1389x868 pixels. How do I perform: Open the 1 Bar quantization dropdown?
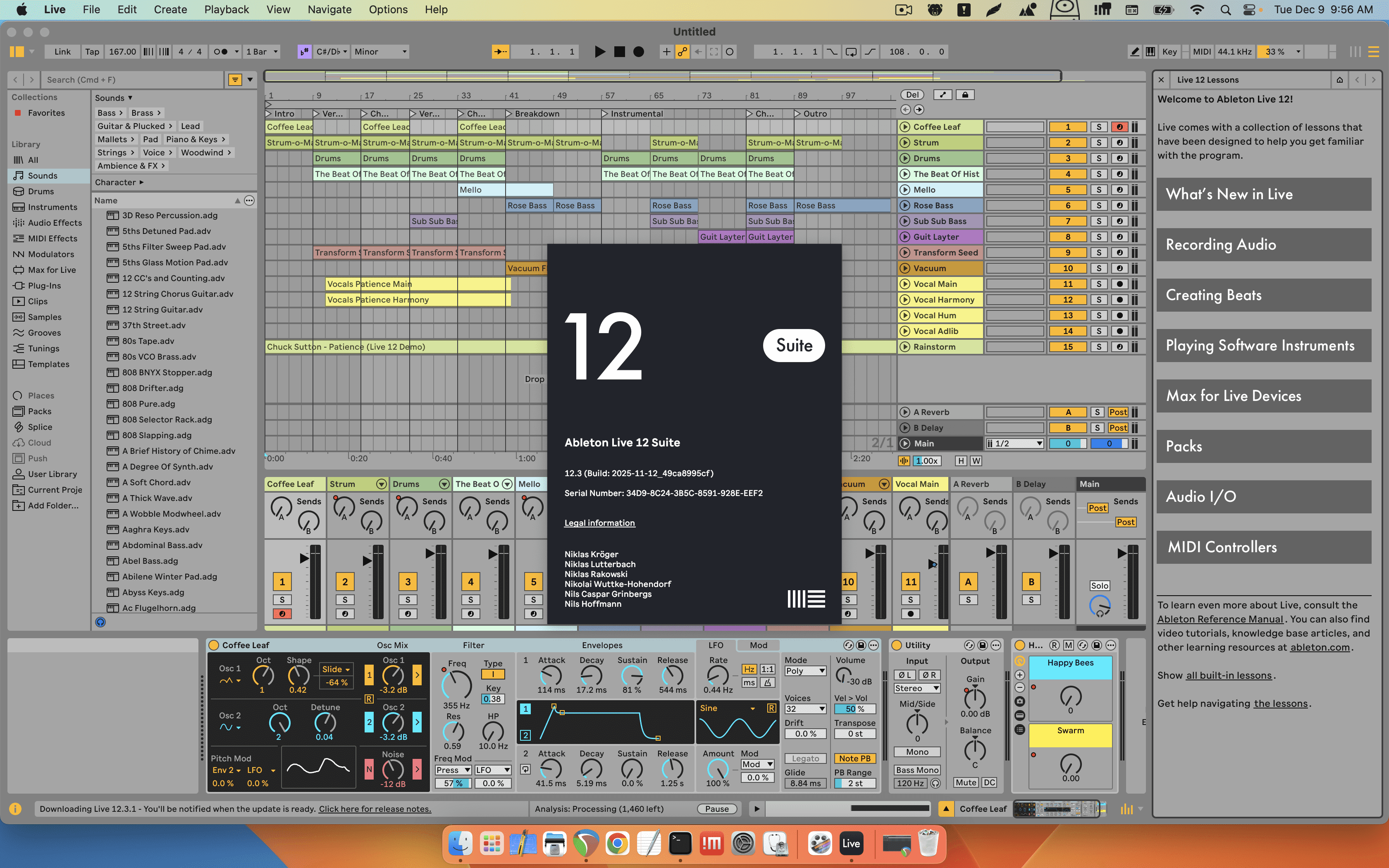coord(261,51)
